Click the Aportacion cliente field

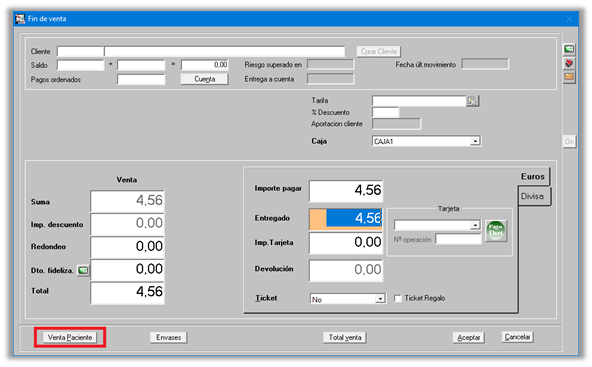(396, 124)
